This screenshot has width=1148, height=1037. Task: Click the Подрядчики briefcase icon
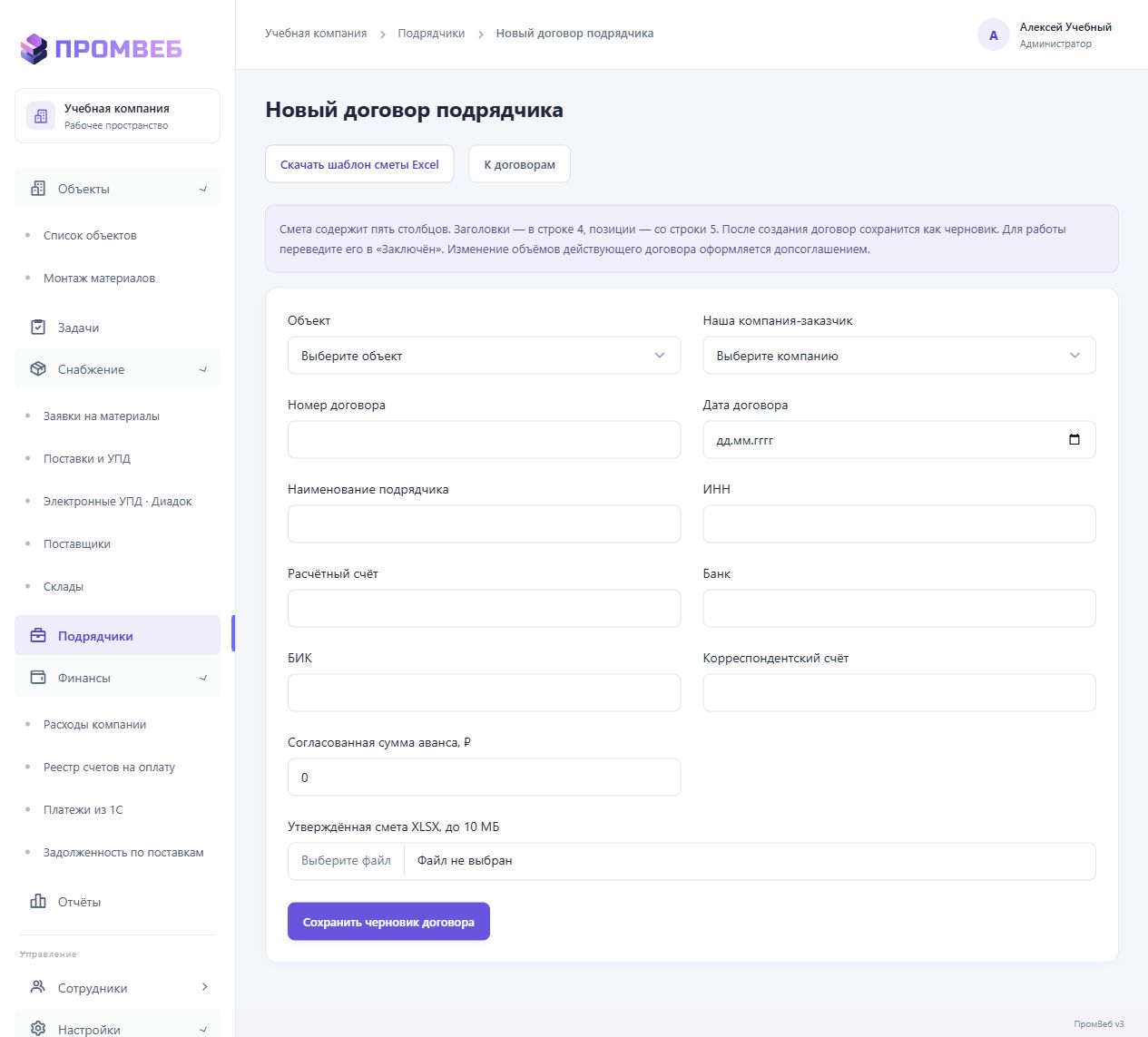click(38, 636)
